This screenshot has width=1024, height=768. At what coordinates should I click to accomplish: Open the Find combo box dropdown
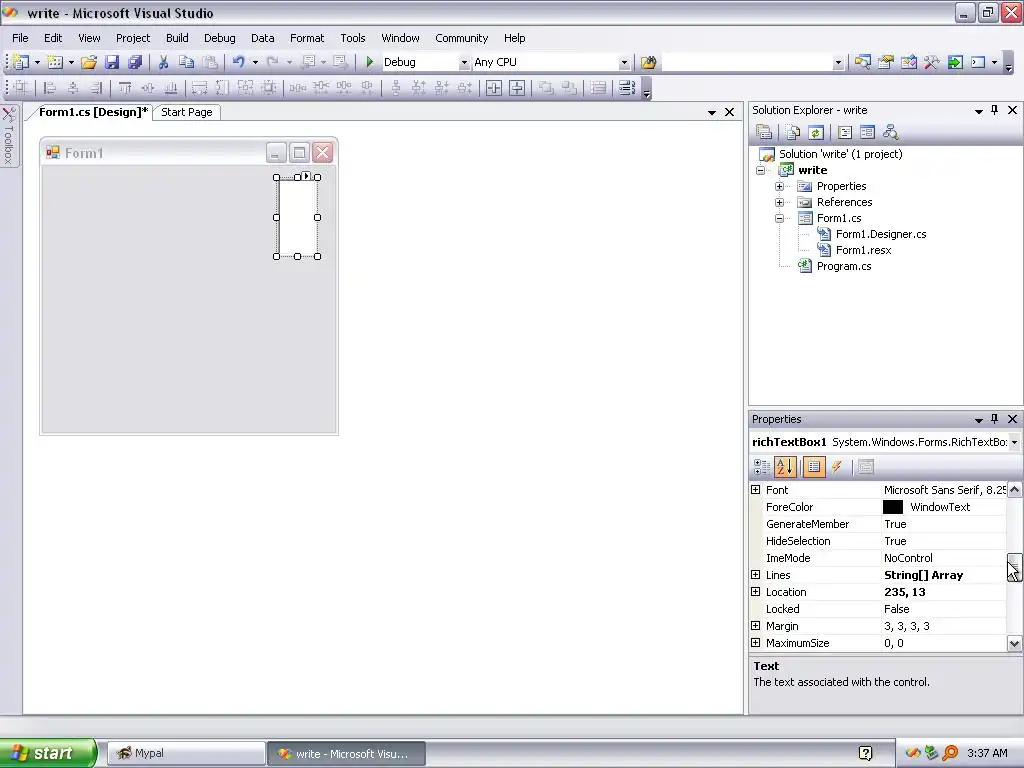(838, 62)
